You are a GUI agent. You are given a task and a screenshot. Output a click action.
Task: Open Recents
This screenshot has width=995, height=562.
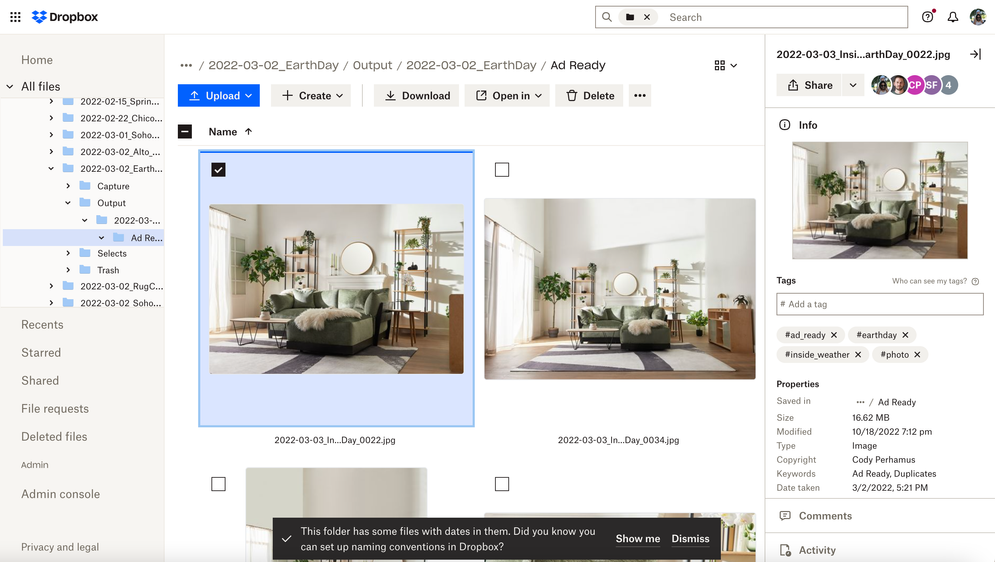coord(42,325)
